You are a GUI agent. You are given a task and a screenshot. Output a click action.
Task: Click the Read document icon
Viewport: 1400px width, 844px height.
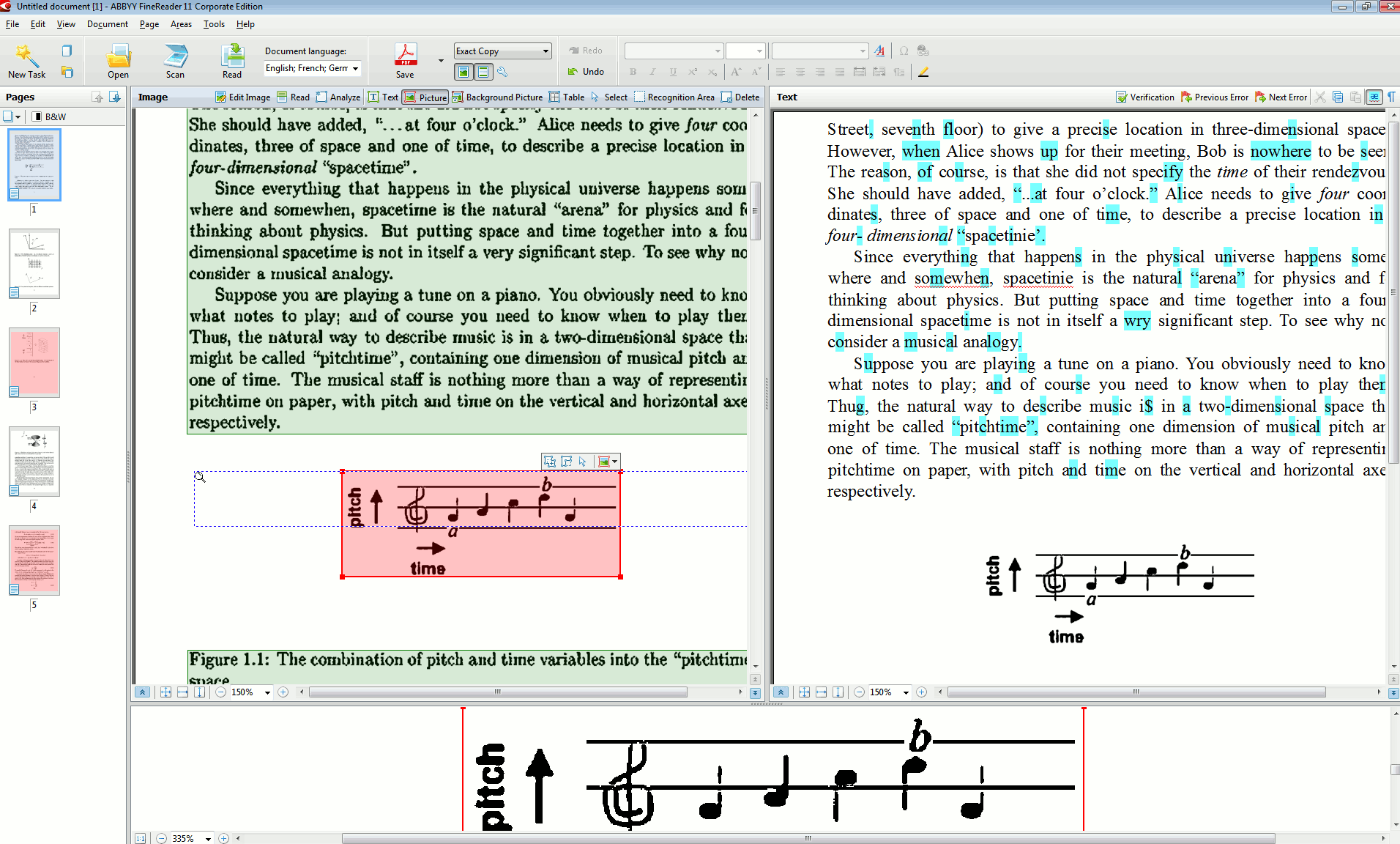pyautogui.click(x=232, y=61)
